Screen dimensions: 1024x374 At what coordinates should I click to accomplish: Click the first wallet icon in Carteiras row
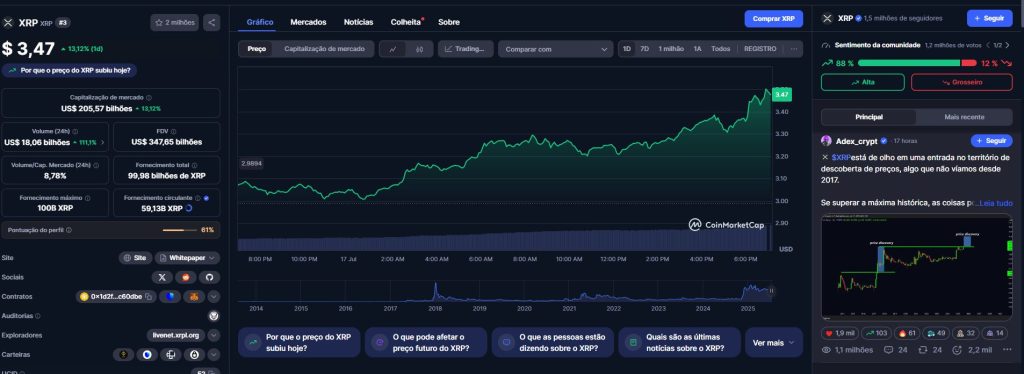pos(123,355)
